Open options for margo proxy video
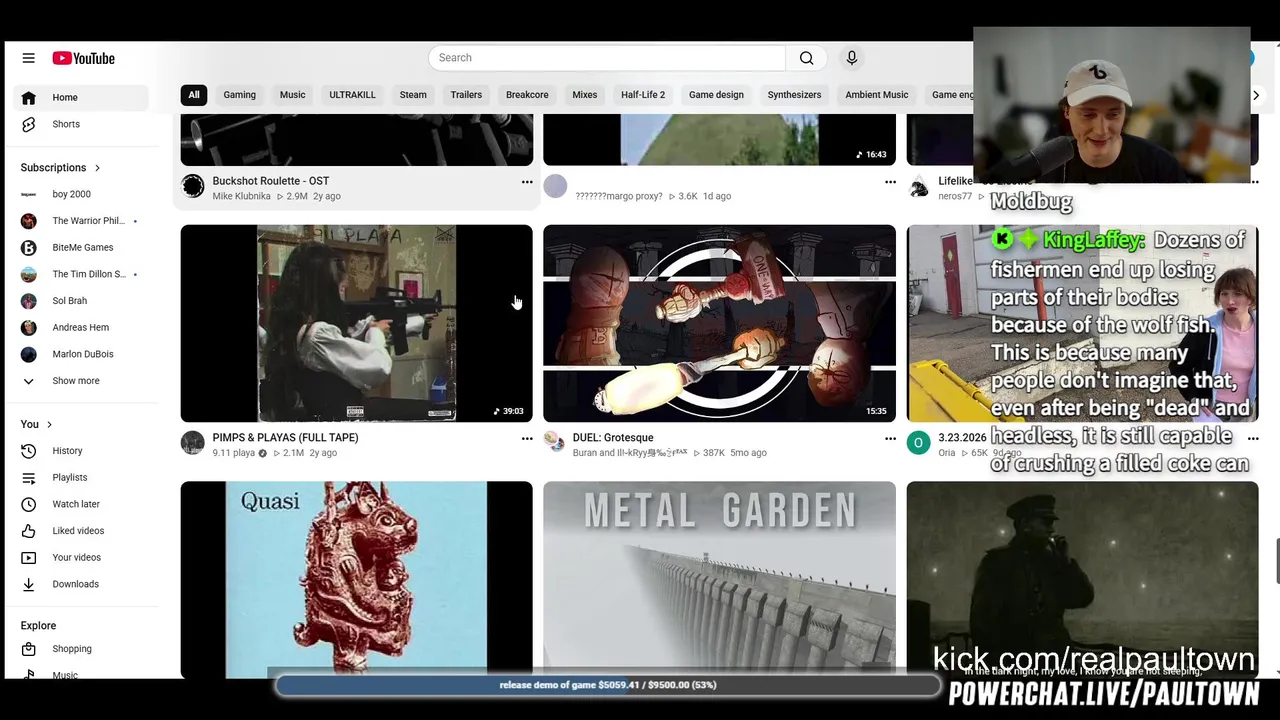 click(890, 182)
